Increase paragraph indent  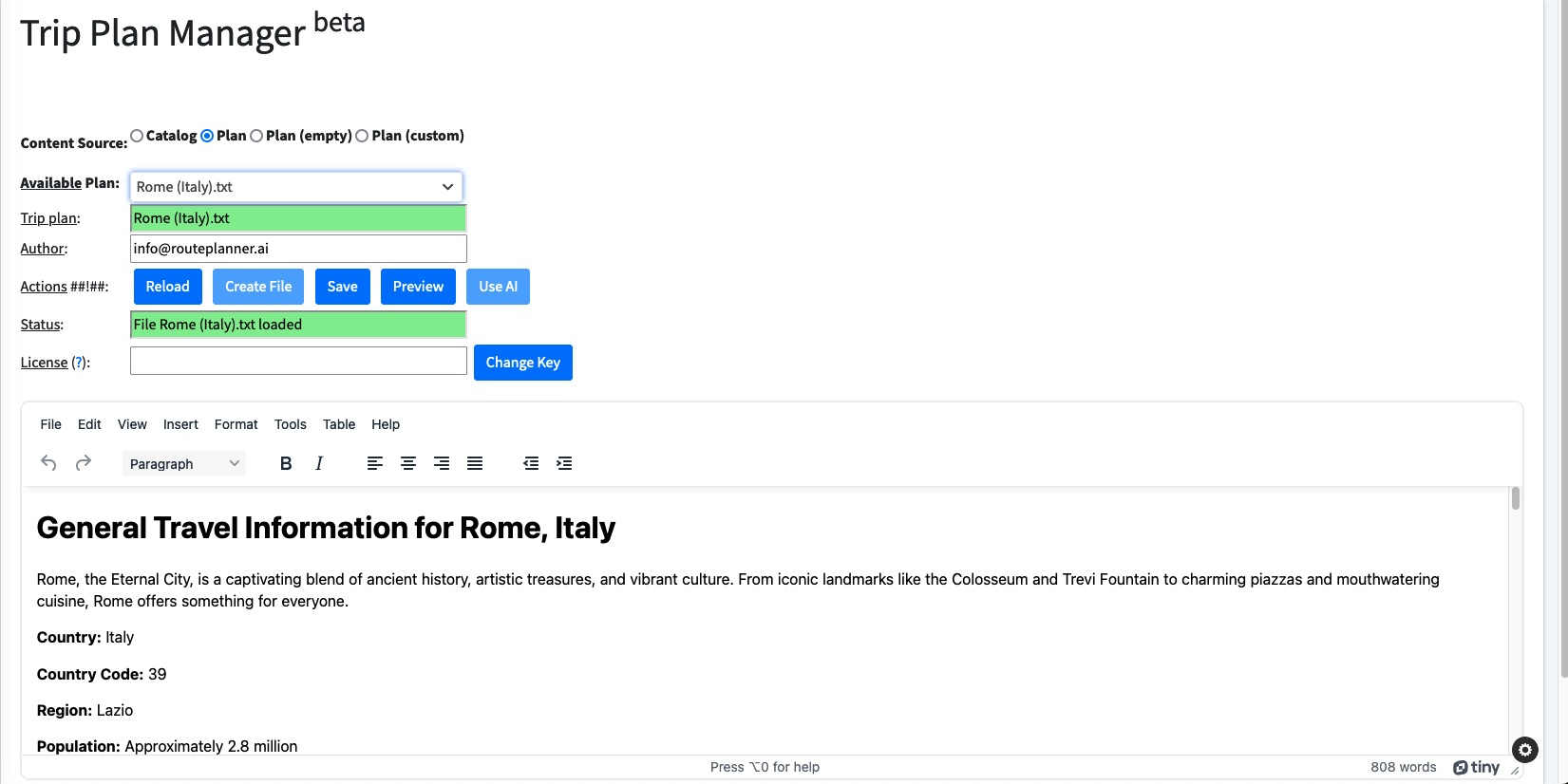564,463
